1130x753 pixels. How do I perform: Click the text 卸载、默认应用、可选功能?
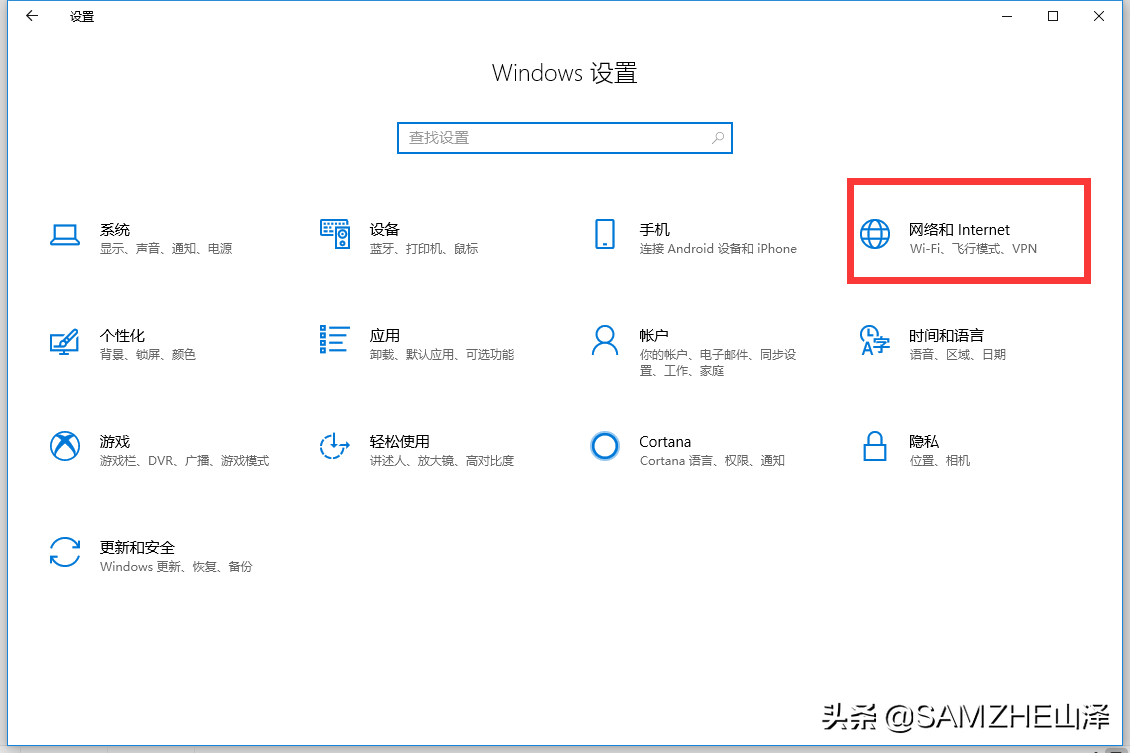(442, 355)
